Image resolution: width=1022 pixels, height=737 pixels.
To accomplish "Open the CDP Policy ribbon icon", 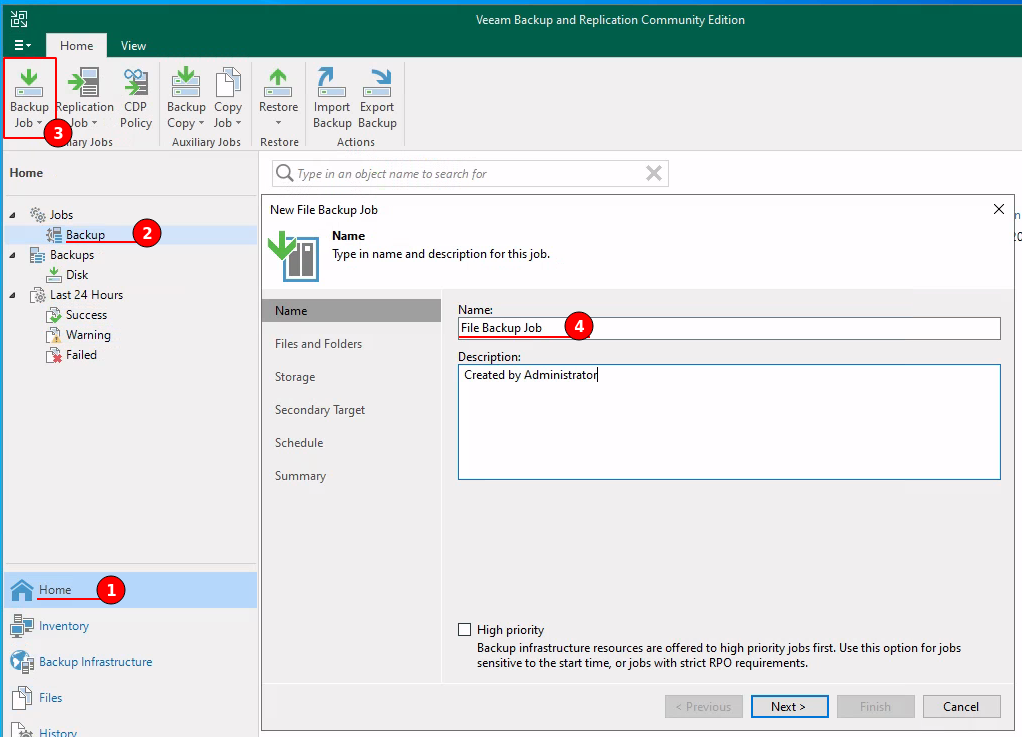I will pyautogui.click(x=136, y=83).
